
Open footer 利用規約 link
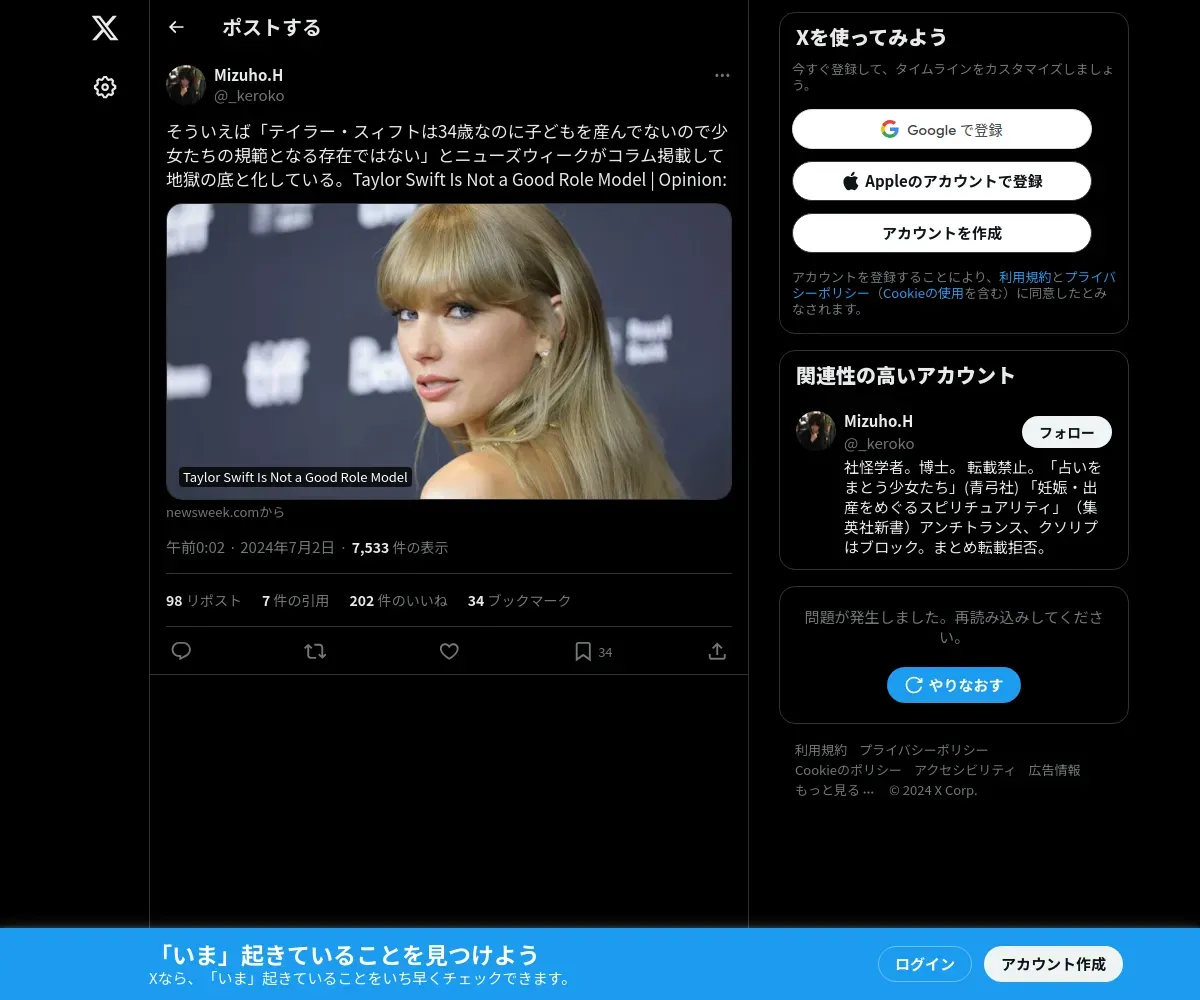coord(821,750)
